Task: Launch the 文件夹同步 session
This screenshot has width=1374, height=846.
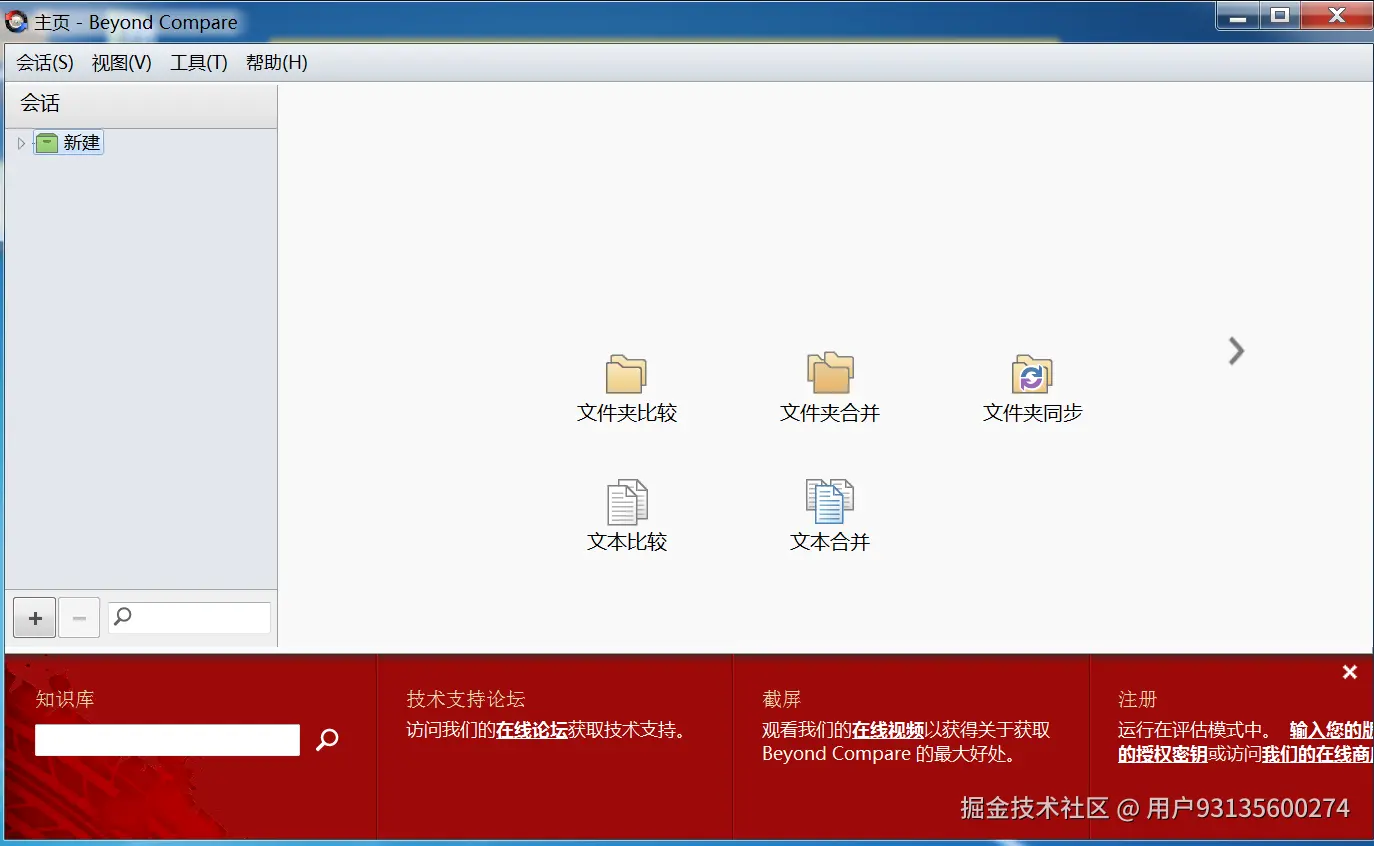Action: coord(1032,388)
